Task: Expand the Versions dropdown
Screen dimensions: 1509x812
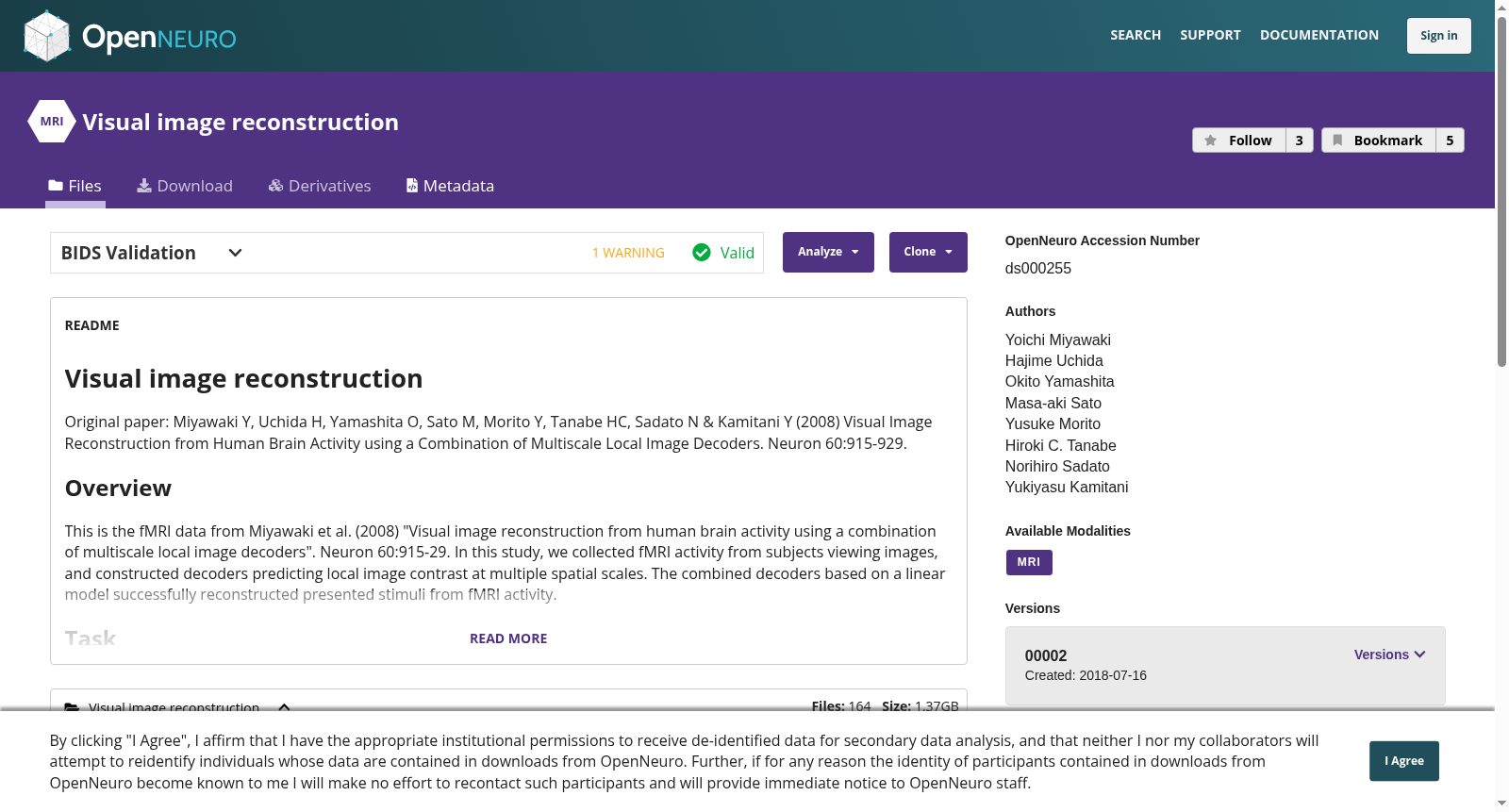Action: (1390, 655)
